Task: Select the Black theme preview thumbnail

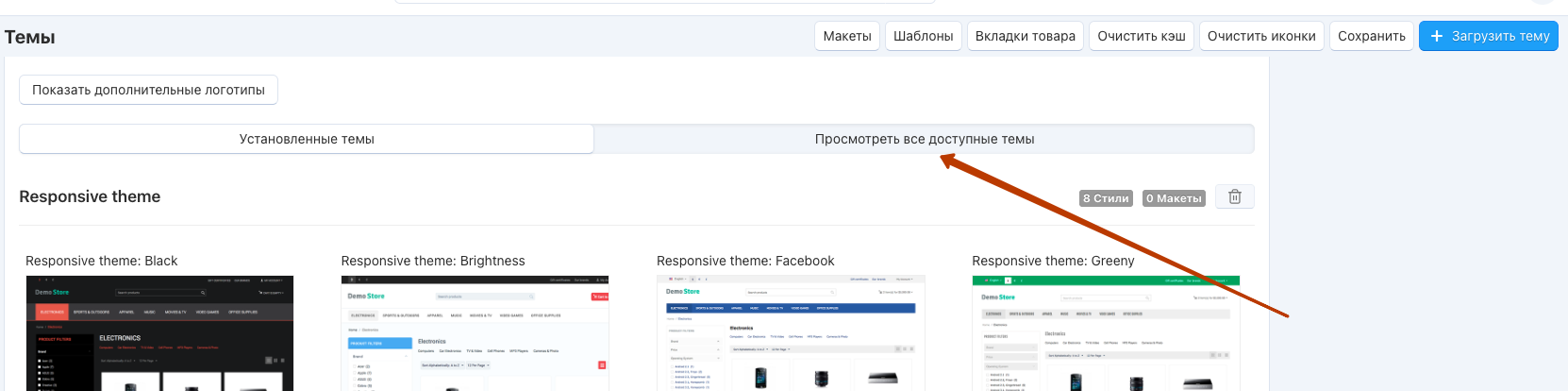Action: pyautogui.click(x=159, y=333)
